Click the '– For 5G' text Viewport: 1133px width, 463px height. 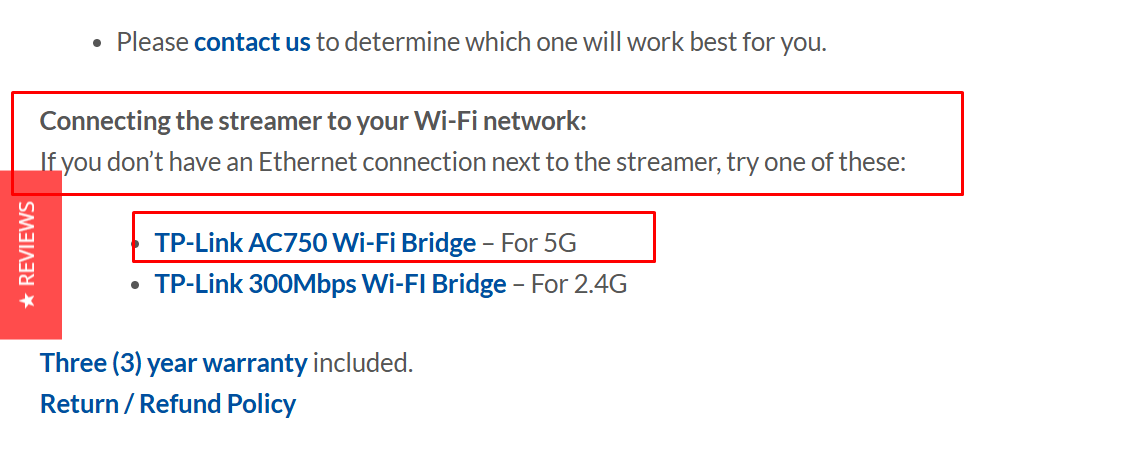click(x=530, y=243)
